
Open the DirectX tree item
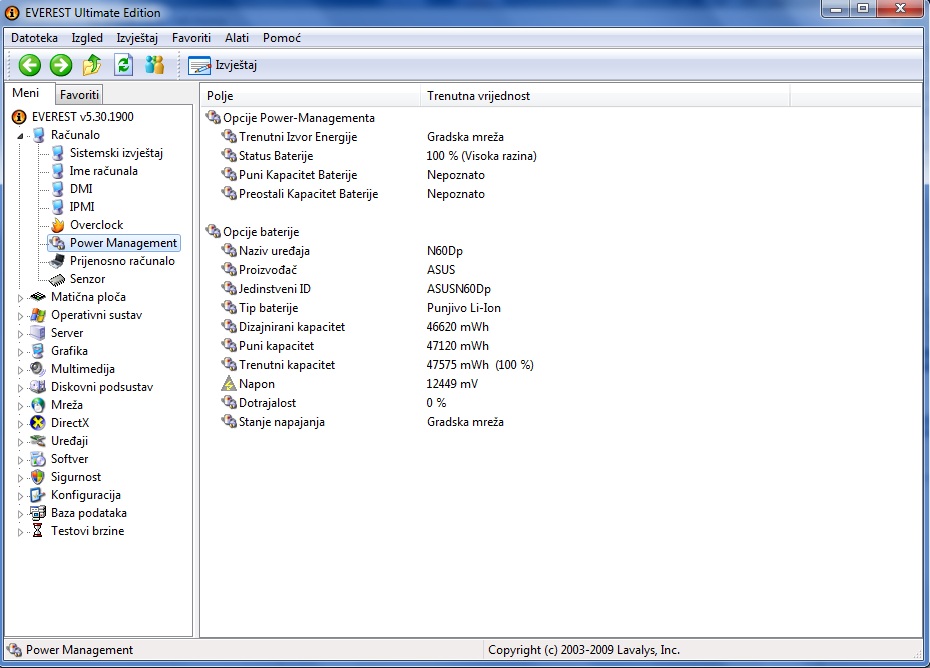click(70, 423)
